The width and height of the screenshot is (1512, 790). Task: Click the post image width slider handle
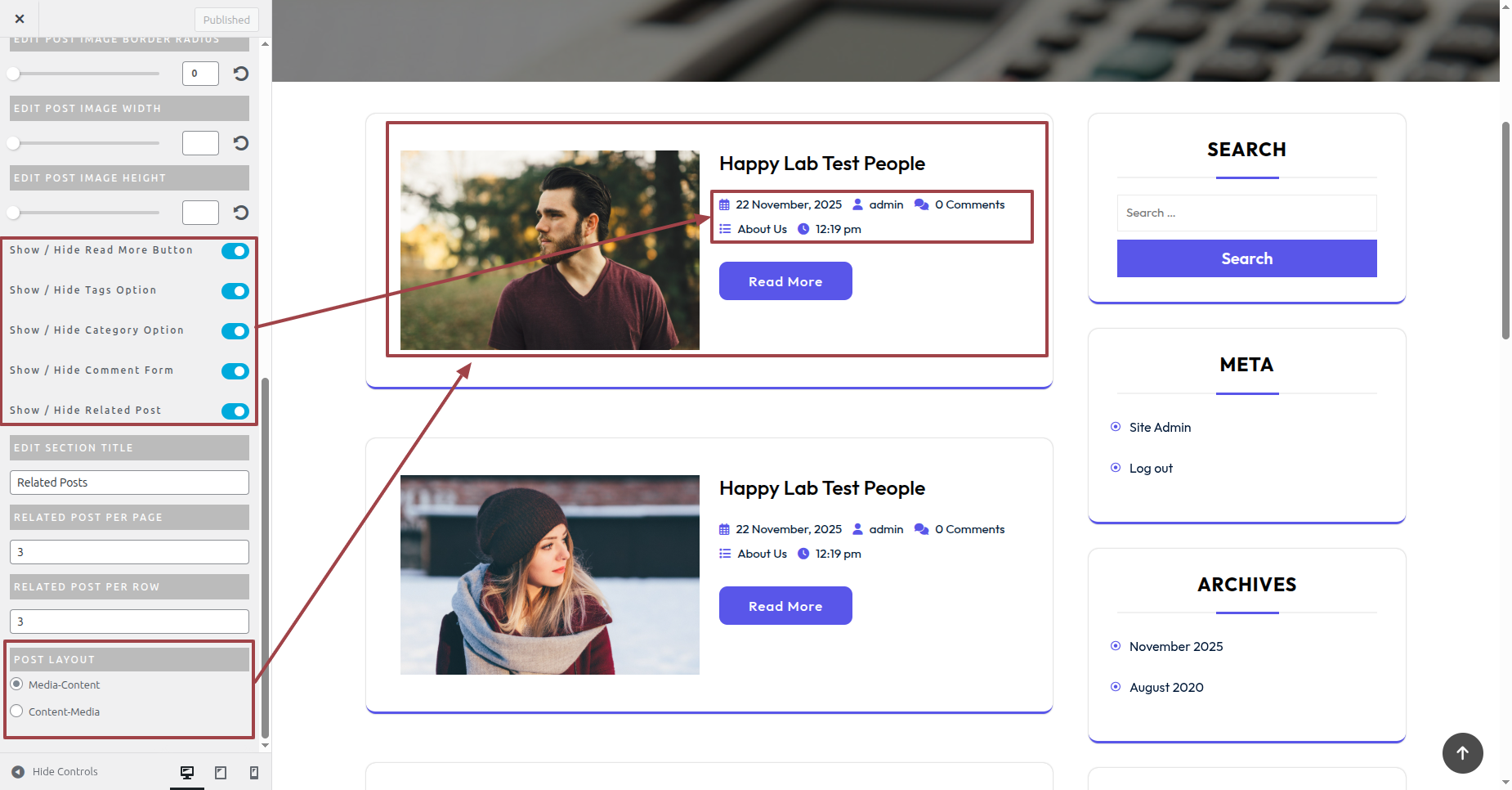point(13,143)
